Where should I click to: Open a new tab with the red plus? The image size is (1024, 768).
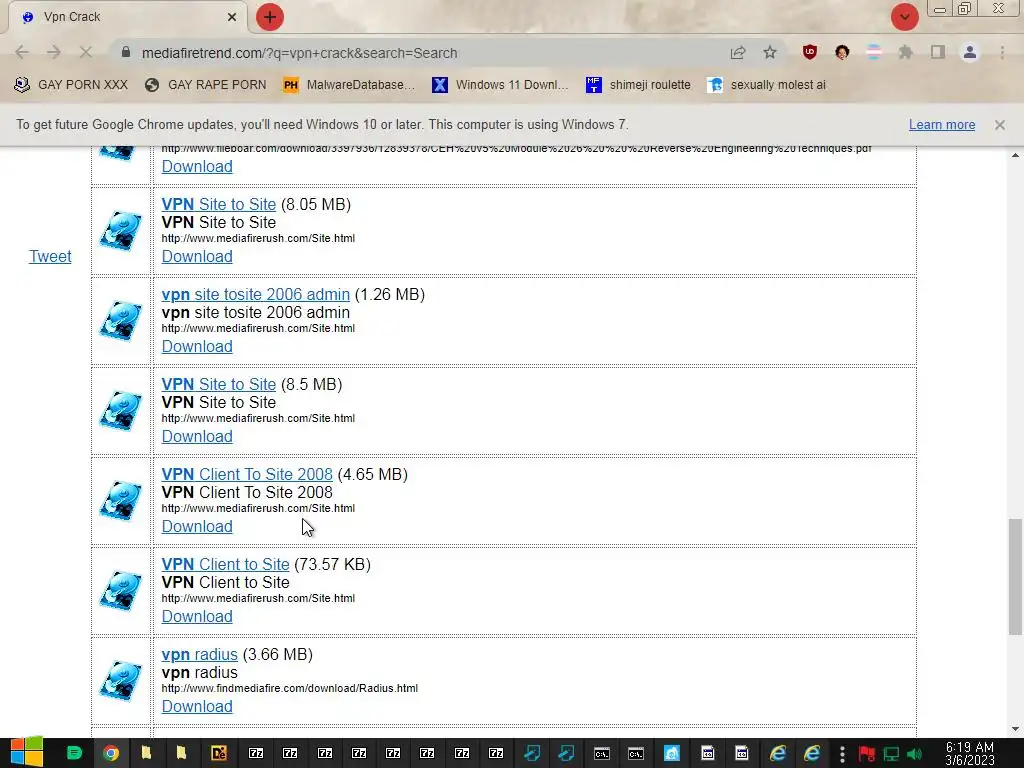point(270,17)
